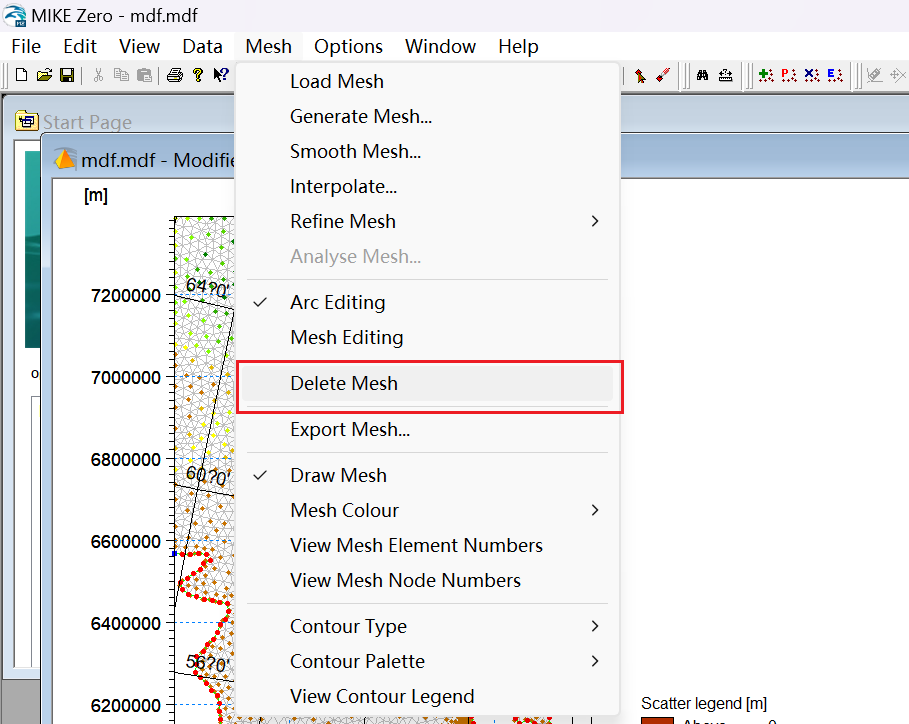Click the blue X delete scatter points icon
Viewport: 909px width, 724px height.
[812, 75]
